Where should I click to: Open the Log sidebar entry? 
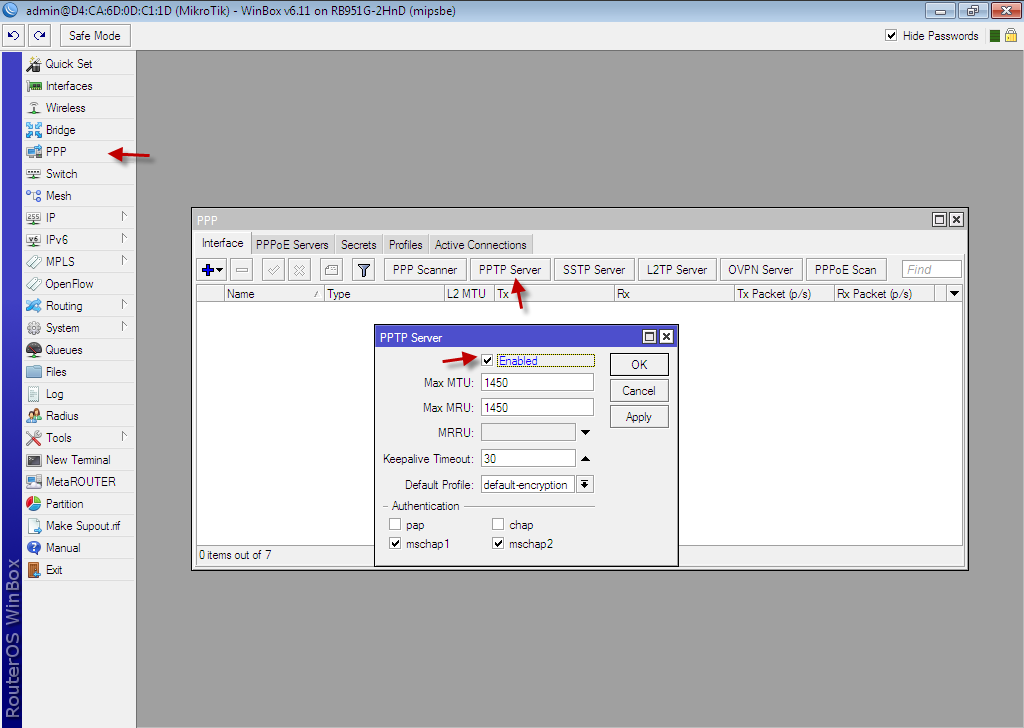pos(79,394)
